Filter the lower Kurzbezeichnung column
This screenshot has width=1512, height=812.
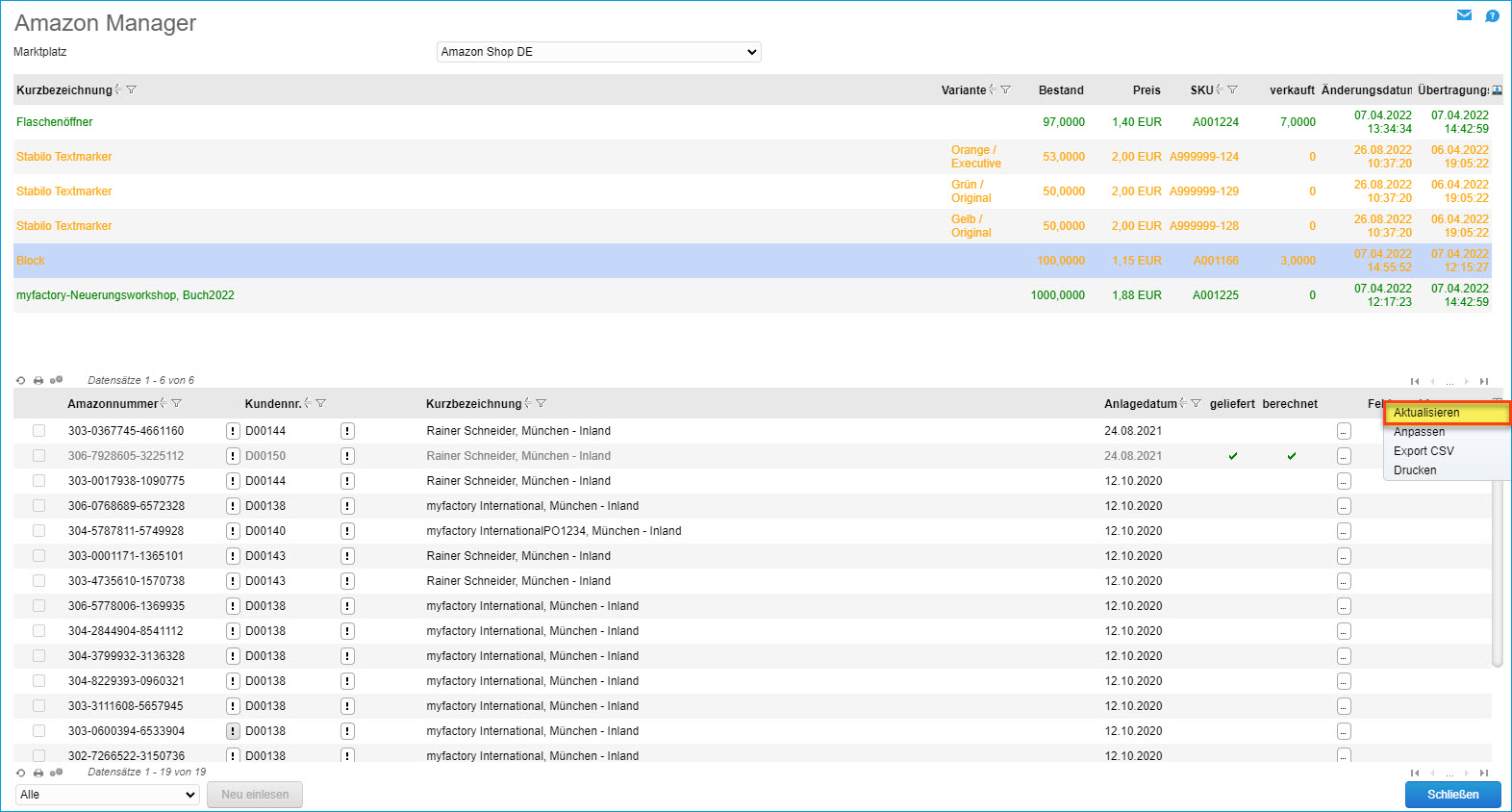(542, 404)
